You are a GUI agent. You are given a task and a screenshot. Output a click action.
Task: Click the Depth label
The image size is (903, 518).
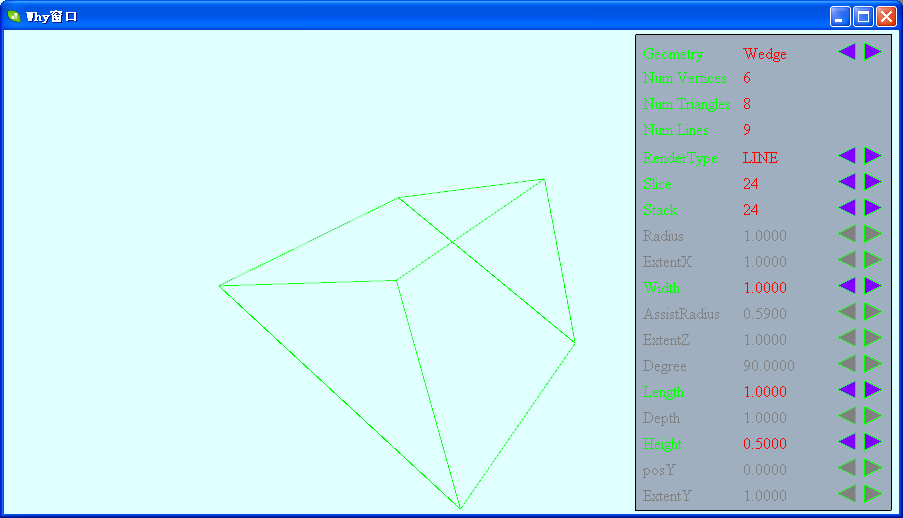point(661,418)
